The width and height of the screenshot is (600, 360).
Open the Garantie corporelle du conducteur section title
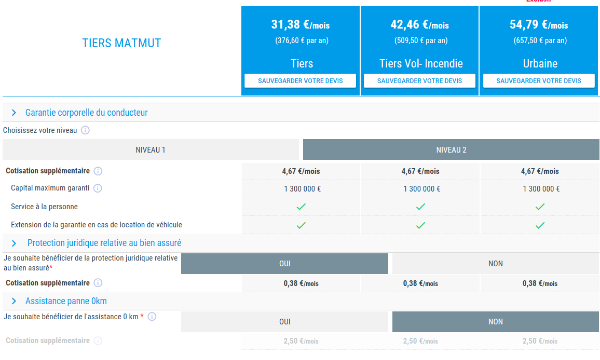coord(86,112)
